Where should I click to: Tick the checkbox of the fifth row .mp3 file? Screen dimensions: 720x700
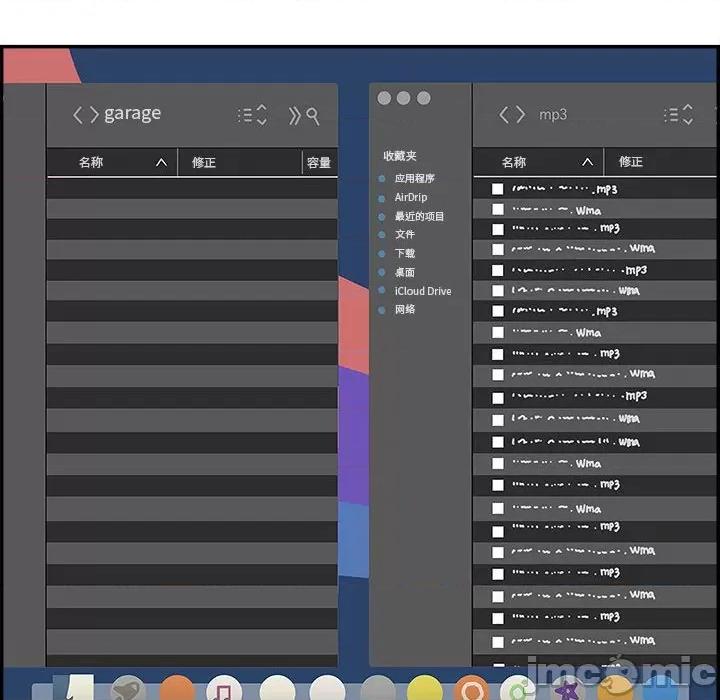(498, 270)
